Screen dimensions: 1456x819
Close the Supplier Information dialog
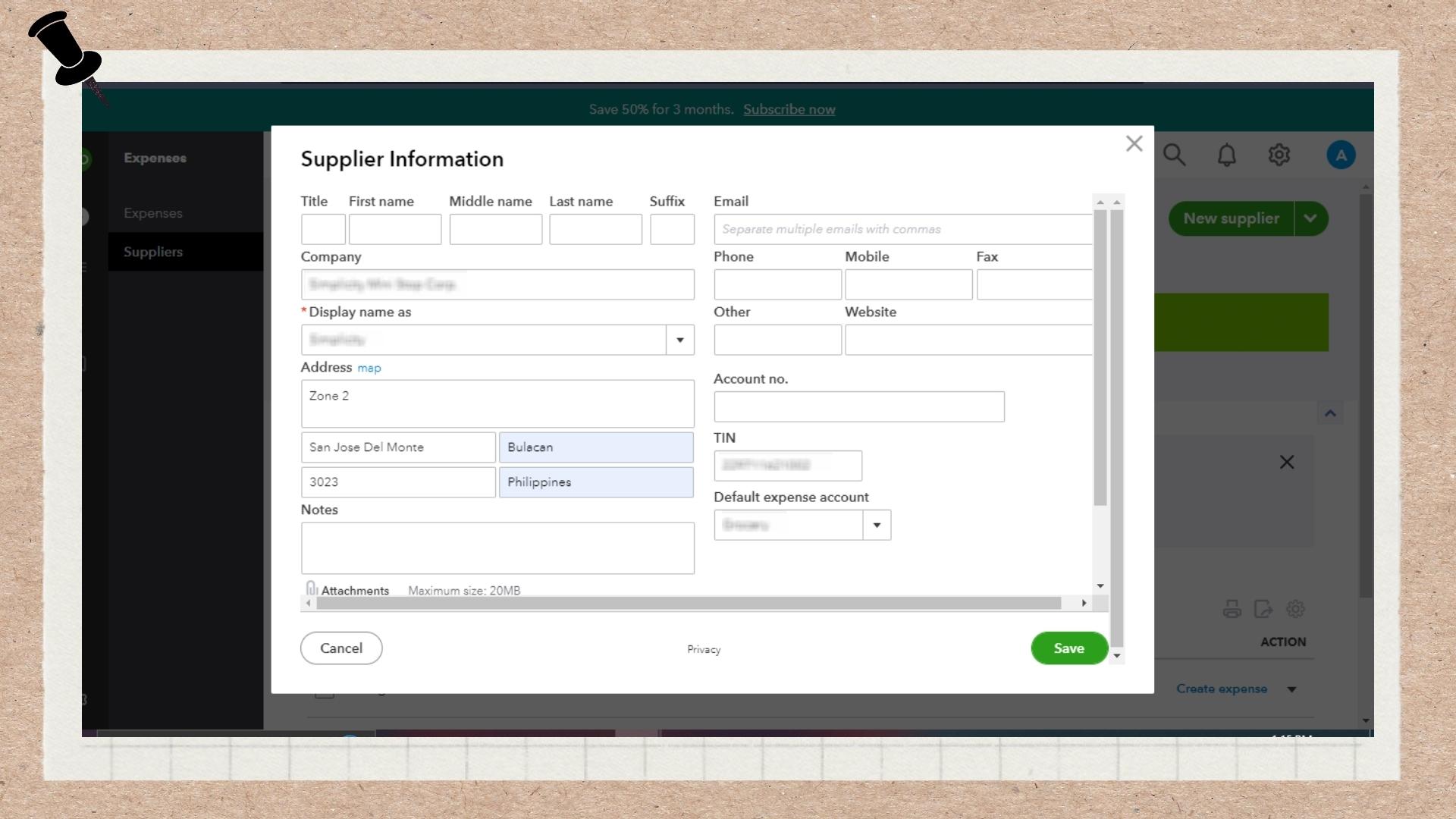coord(1134,143)
